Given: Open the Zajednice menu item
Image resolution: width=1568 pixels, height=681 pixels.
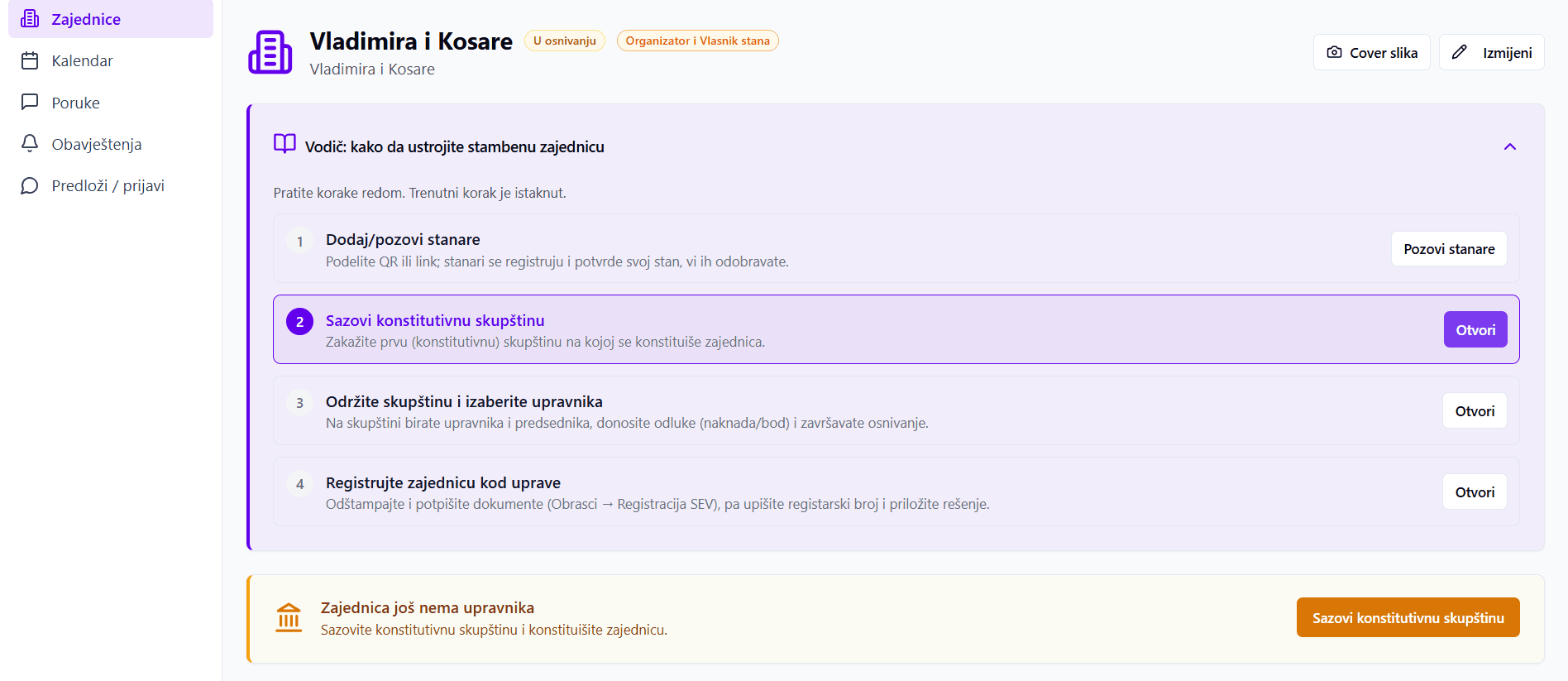Looking at the screenshot, I should 111,19.
